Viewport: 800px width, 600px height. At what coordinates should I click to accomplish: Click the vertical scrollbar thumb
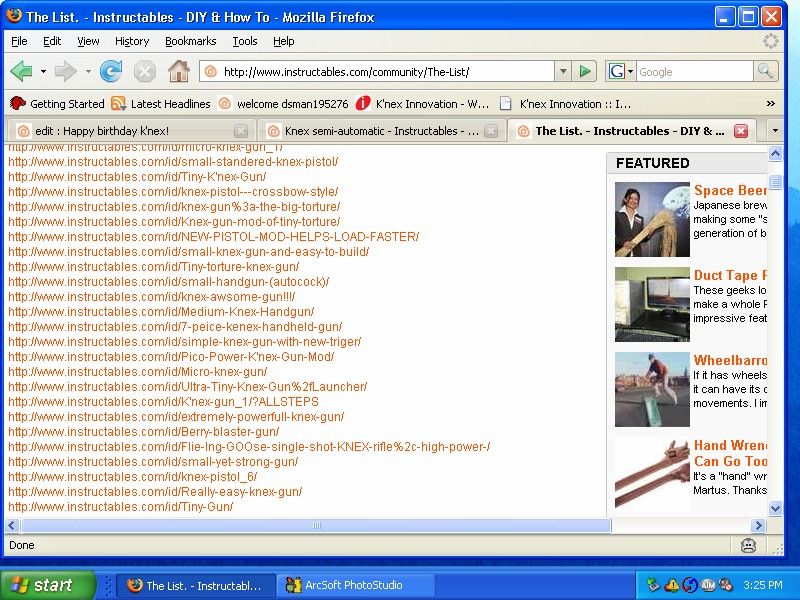[x=776, y=182]
